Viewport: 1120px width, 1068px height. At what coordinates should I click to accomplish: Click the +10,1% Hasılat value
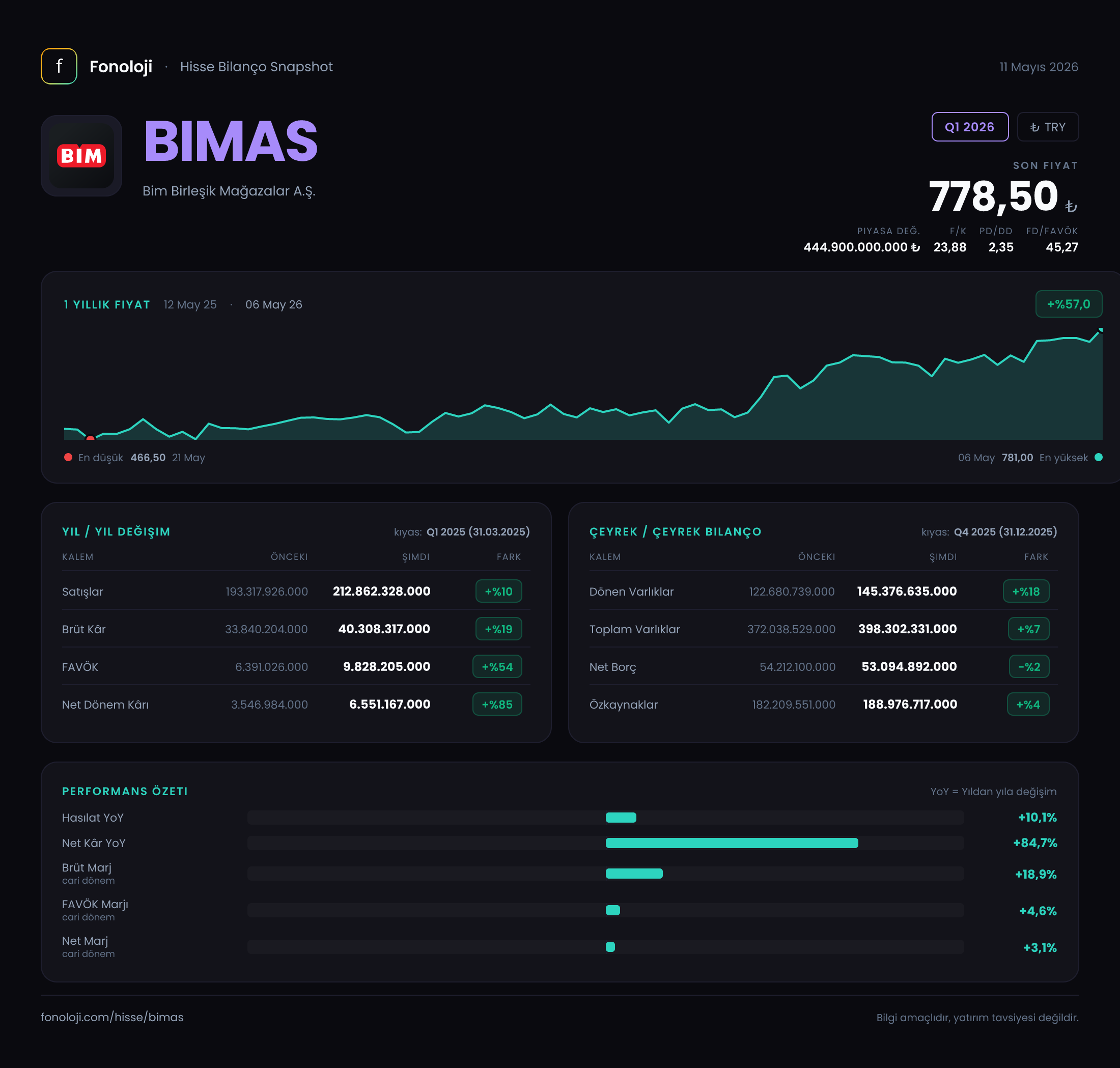(1037, 818)
